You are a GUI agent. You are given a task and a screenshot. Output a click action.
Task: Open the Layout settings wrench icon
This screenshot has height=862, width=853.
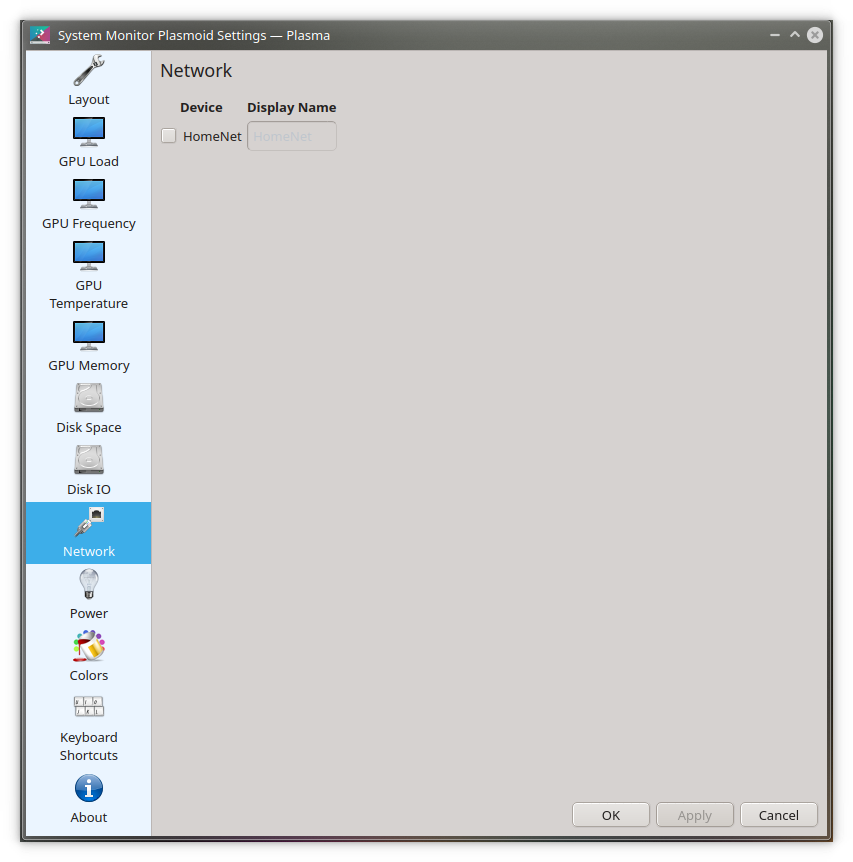click(x=88, y=70)
